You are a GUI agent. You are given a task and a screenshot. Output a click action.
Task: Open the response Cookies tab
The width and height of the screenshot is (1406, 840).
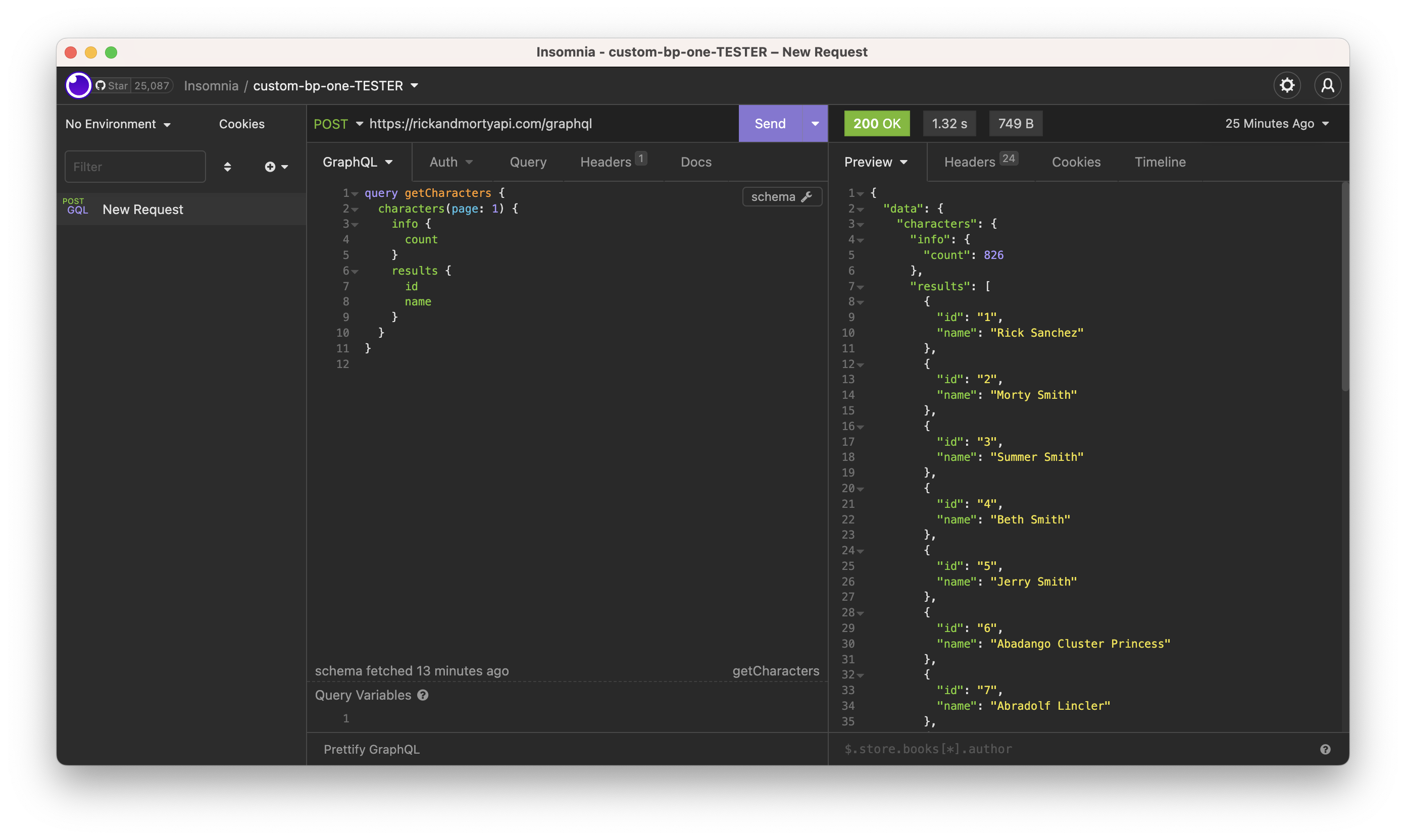tap(1076, 162)
